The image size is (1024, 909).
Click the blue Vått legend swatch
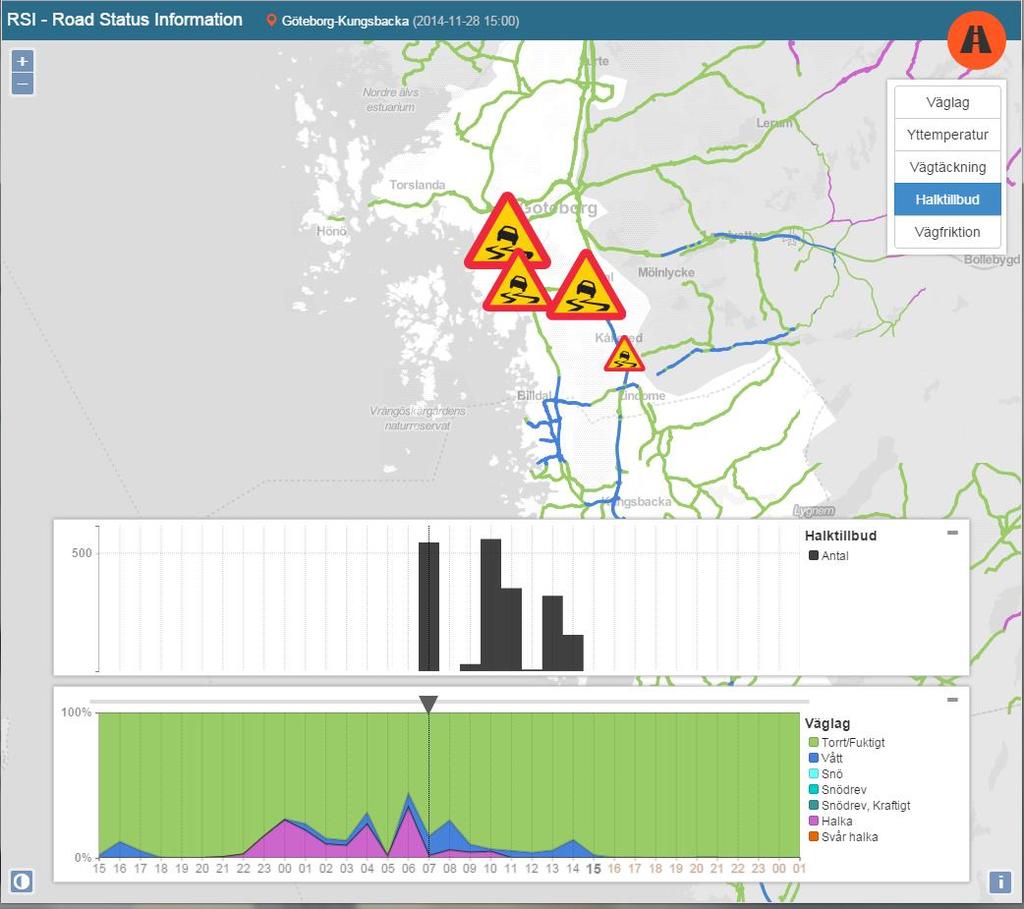tap(814, 758)
